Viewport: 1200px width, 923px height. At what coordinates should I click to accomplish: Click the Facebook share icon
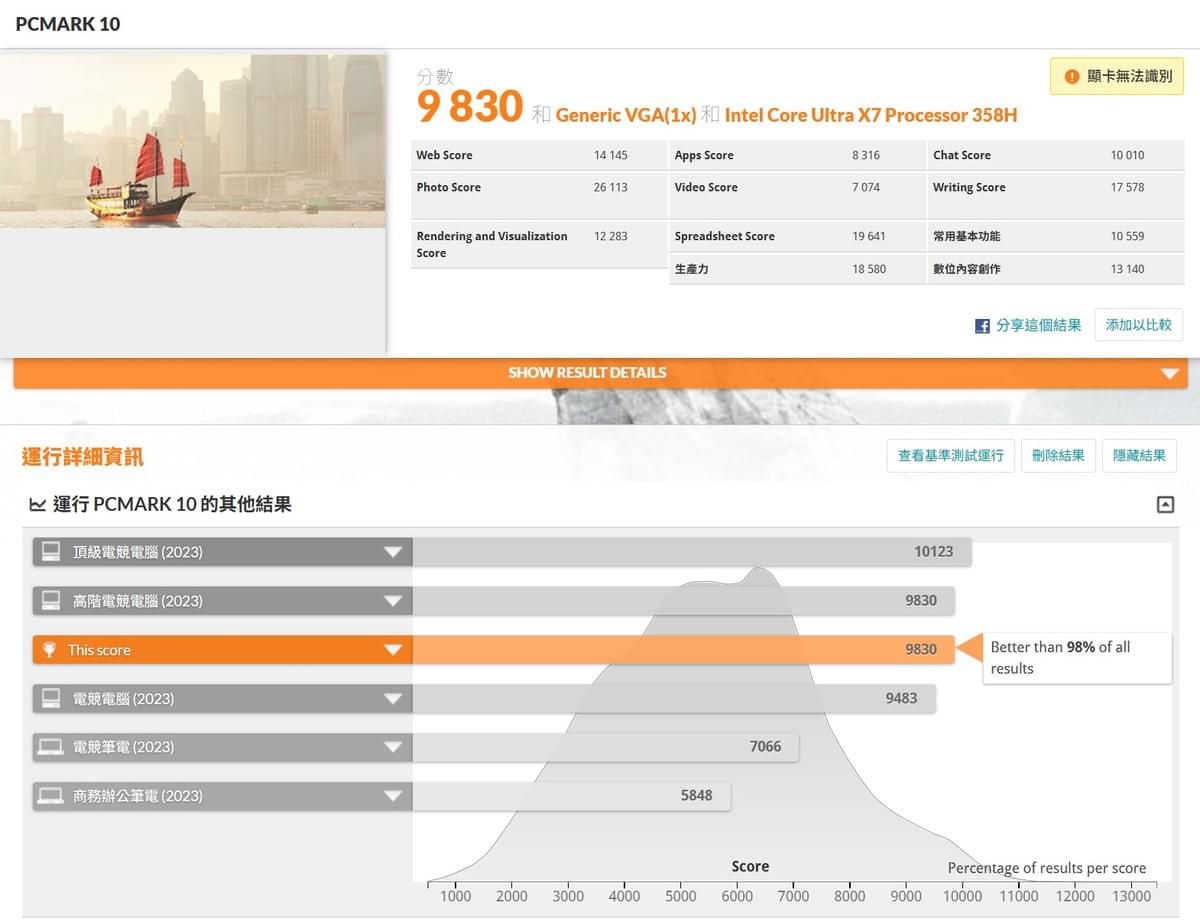(x=982, y=326)
